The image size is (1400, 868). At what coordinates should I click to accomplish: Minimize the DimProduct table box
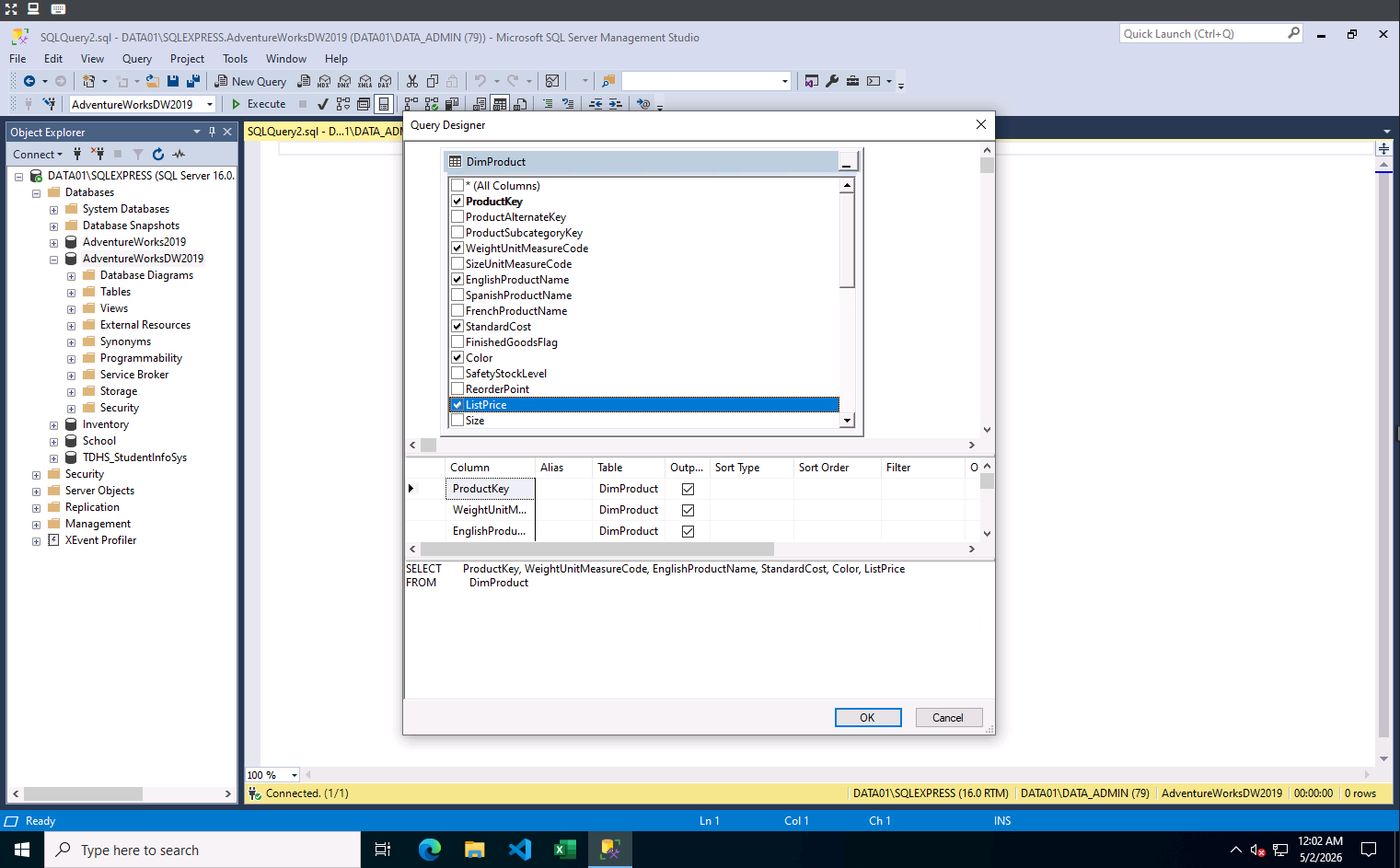[x=847, y=163]
